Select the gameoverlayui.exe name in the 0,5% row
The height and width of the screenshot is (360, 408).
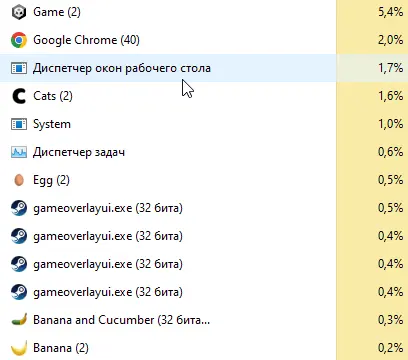click(108, 208)
